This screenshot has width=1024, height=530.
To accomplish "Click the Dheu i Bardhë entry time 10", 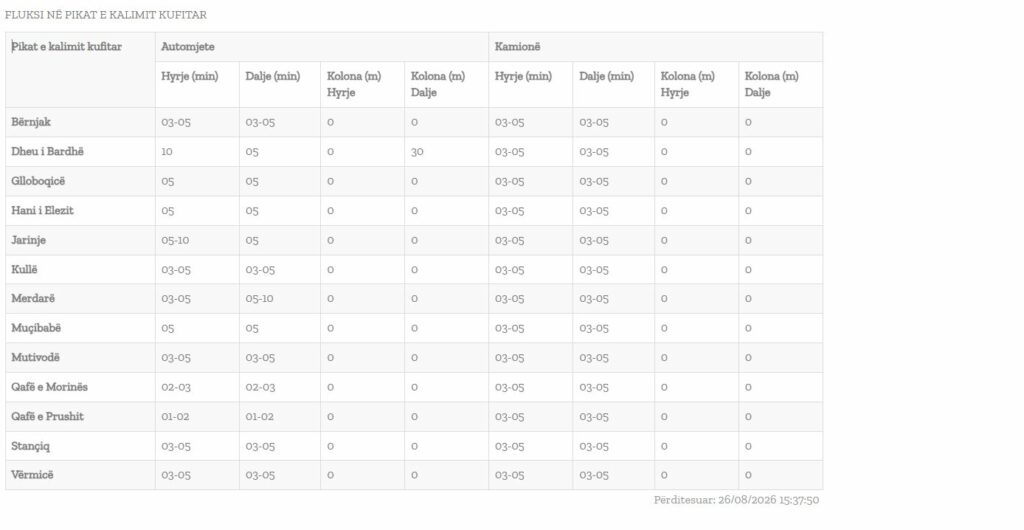I will tap(167, 151).
